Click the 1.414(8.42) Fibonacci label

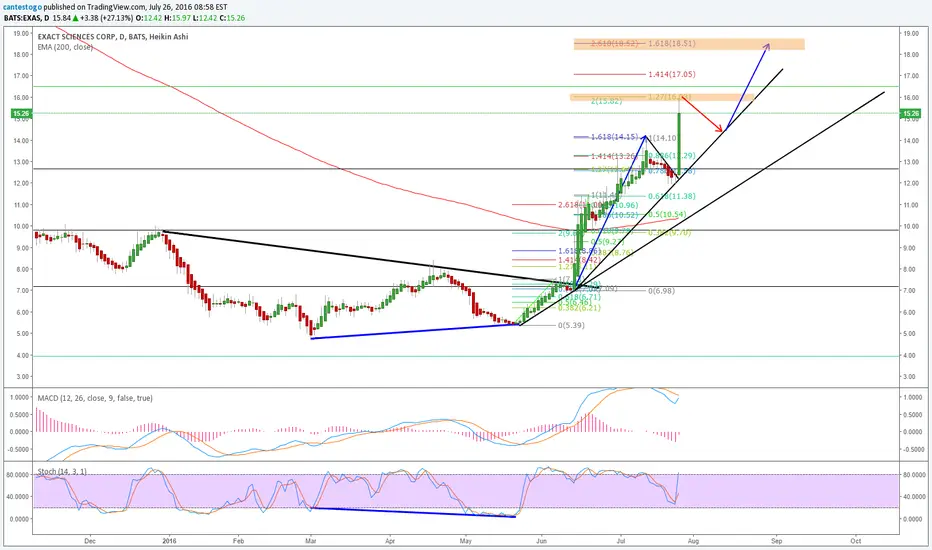coord(581,260)
